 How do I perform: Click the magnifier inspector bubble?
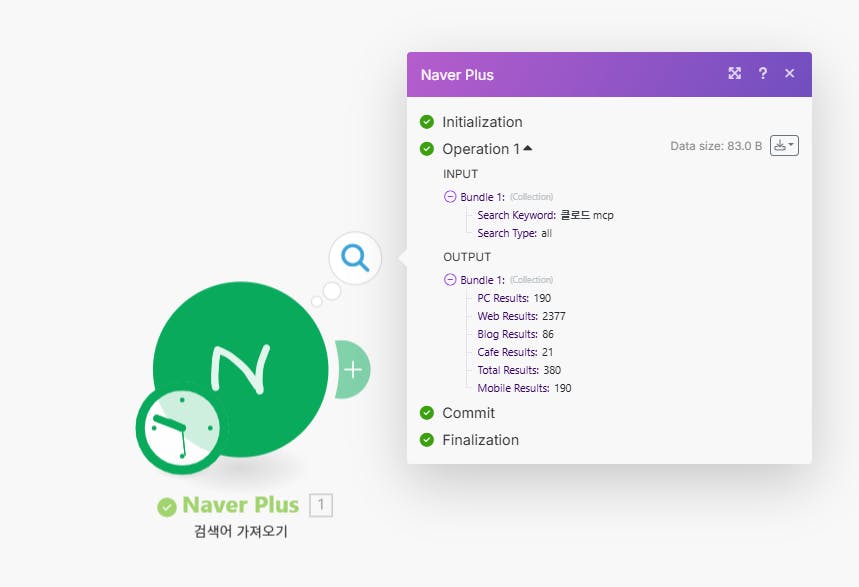tap(355, 258)
